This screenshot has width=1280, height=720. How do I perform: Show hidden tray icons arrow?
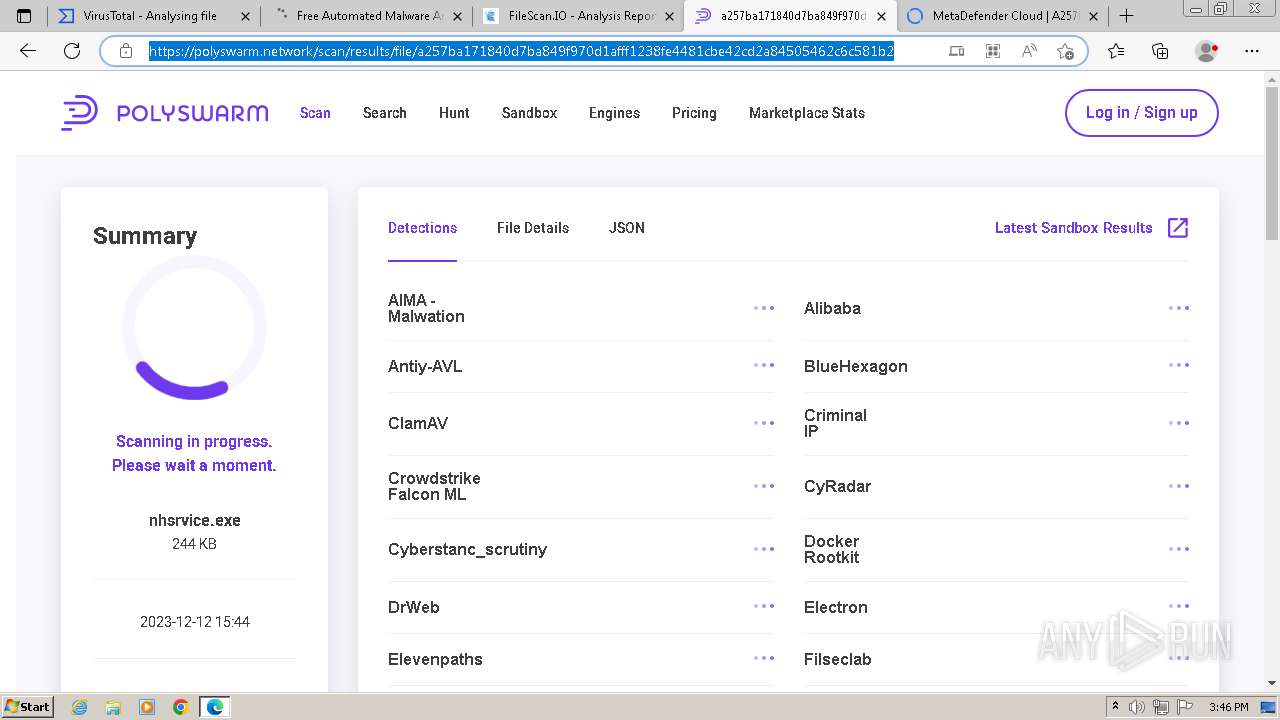(x=1115, y=707)
